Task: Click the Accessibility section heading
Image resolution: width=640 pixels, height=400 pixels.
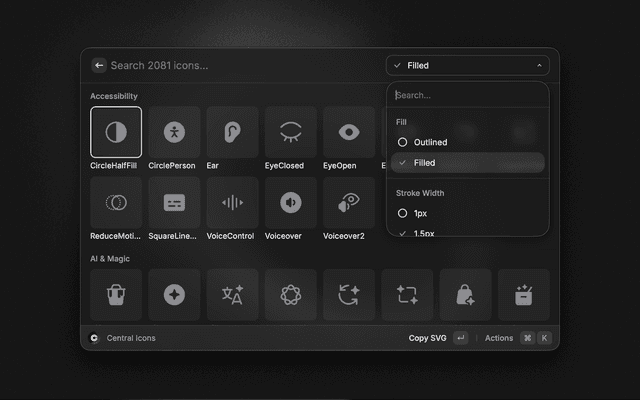Action: 114,96
